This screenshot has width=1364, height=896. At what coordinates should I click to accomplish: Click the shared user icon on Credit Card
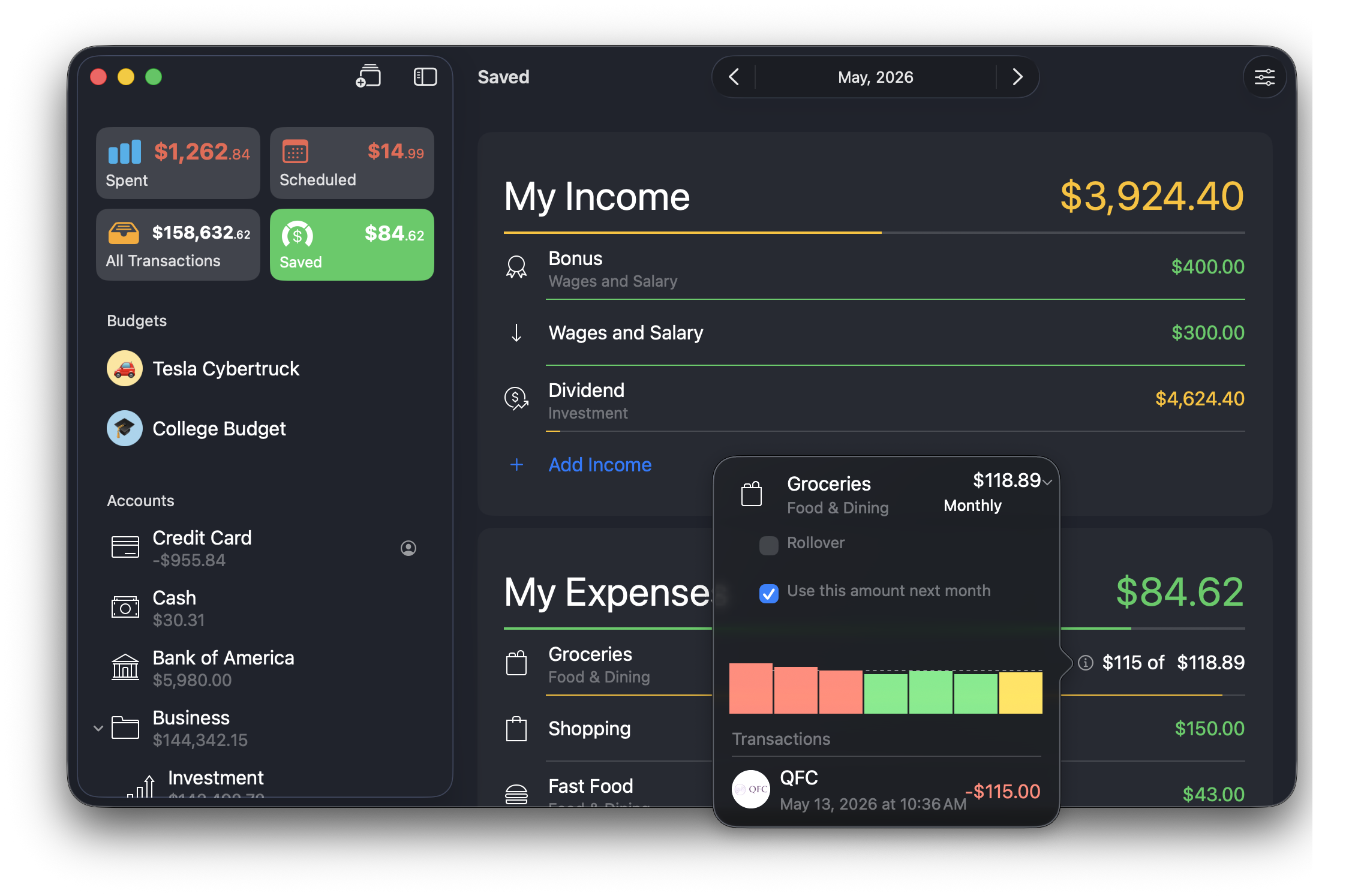408,548
